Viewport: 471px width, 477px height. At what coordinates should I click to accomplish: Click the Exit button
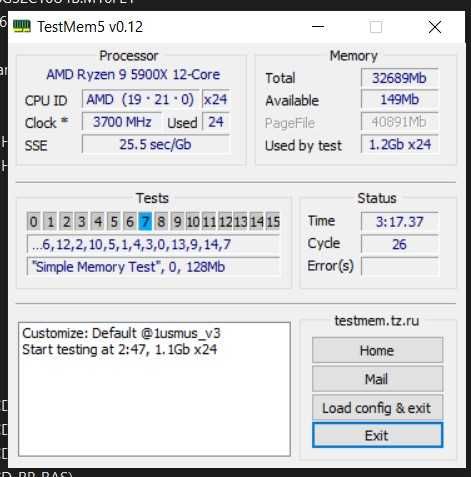pyautogui.click(x=377, y=435)
